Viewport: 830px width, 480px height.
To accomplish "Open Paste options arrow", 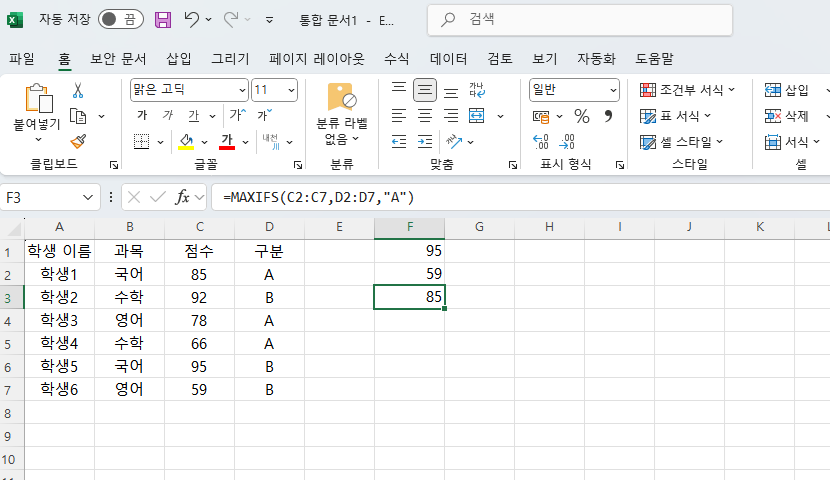I will coord(38,140).
